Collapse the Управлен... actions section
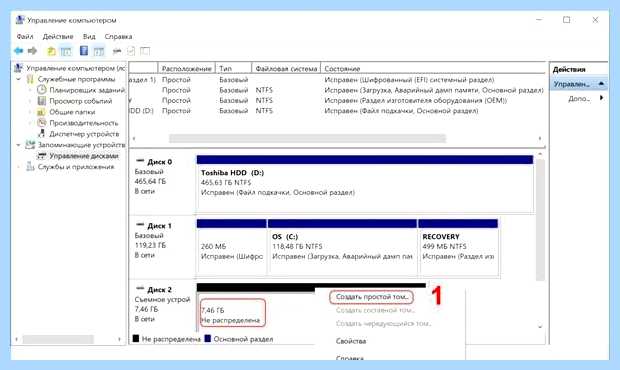The height and width of the screenshot is (370, 620). 601,84
